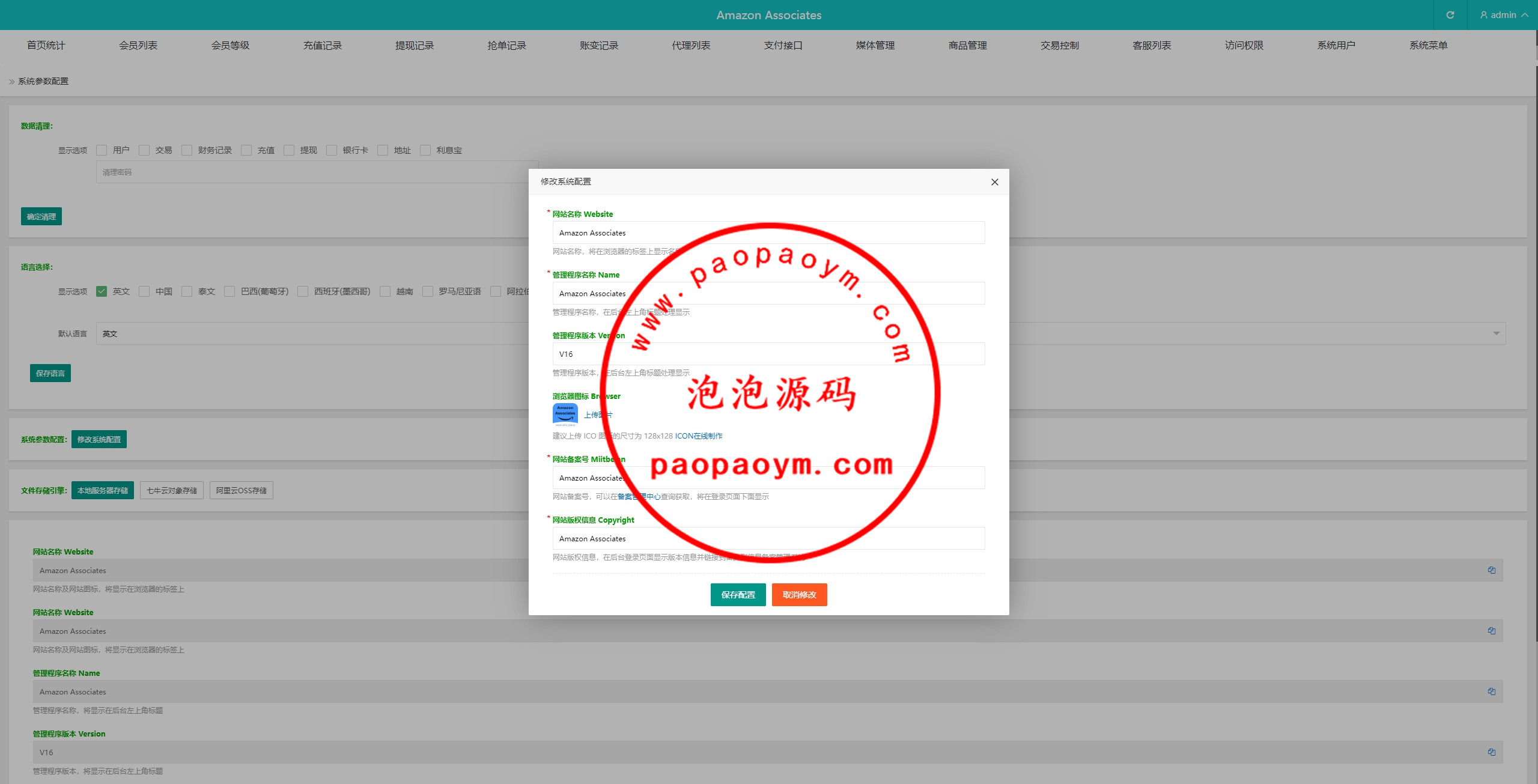Click the 确定清理 button
The height and width of the screenshot is (784, 1538).
pyautogui.click(x=41, y=217)
